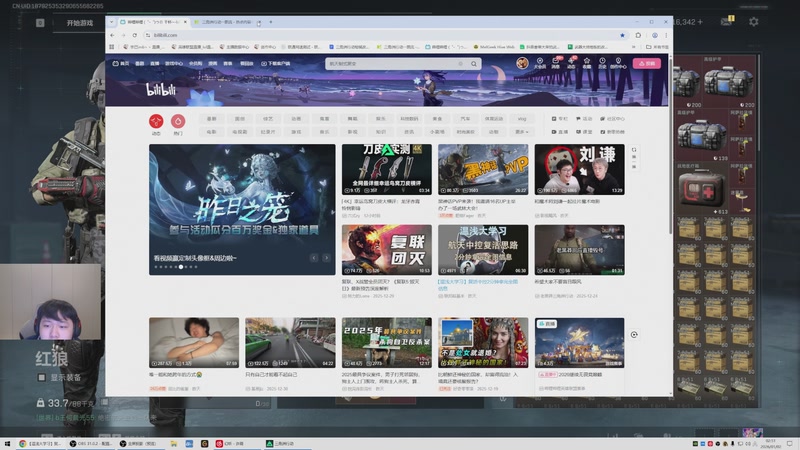Screen dimensions: 800x450
Task: Click the bilibili.com address bar
Action: (x=383, y=35)
